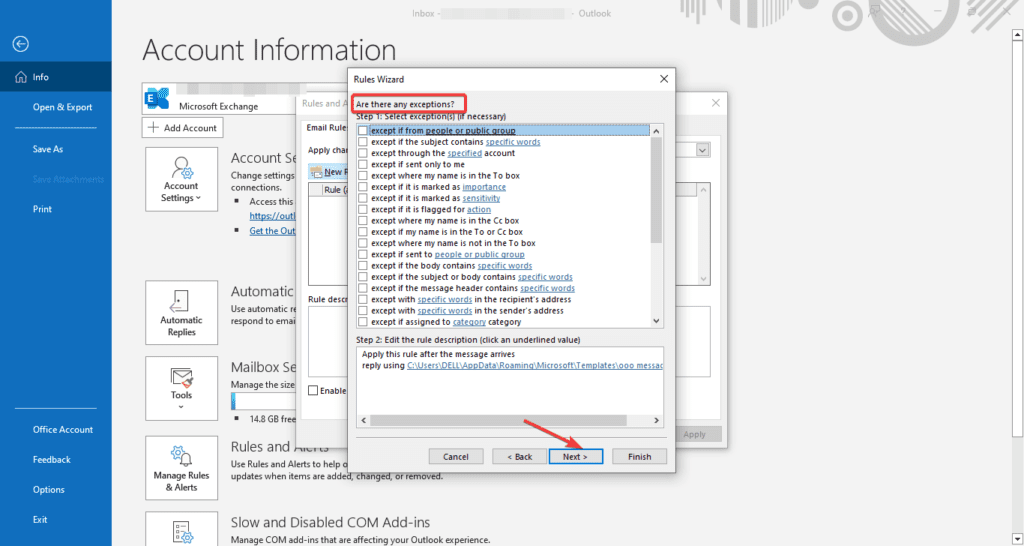This screenshot has width=1024, height=546.
Task: Click 'people or public group' link in sent to row
Action: (479, 255)
